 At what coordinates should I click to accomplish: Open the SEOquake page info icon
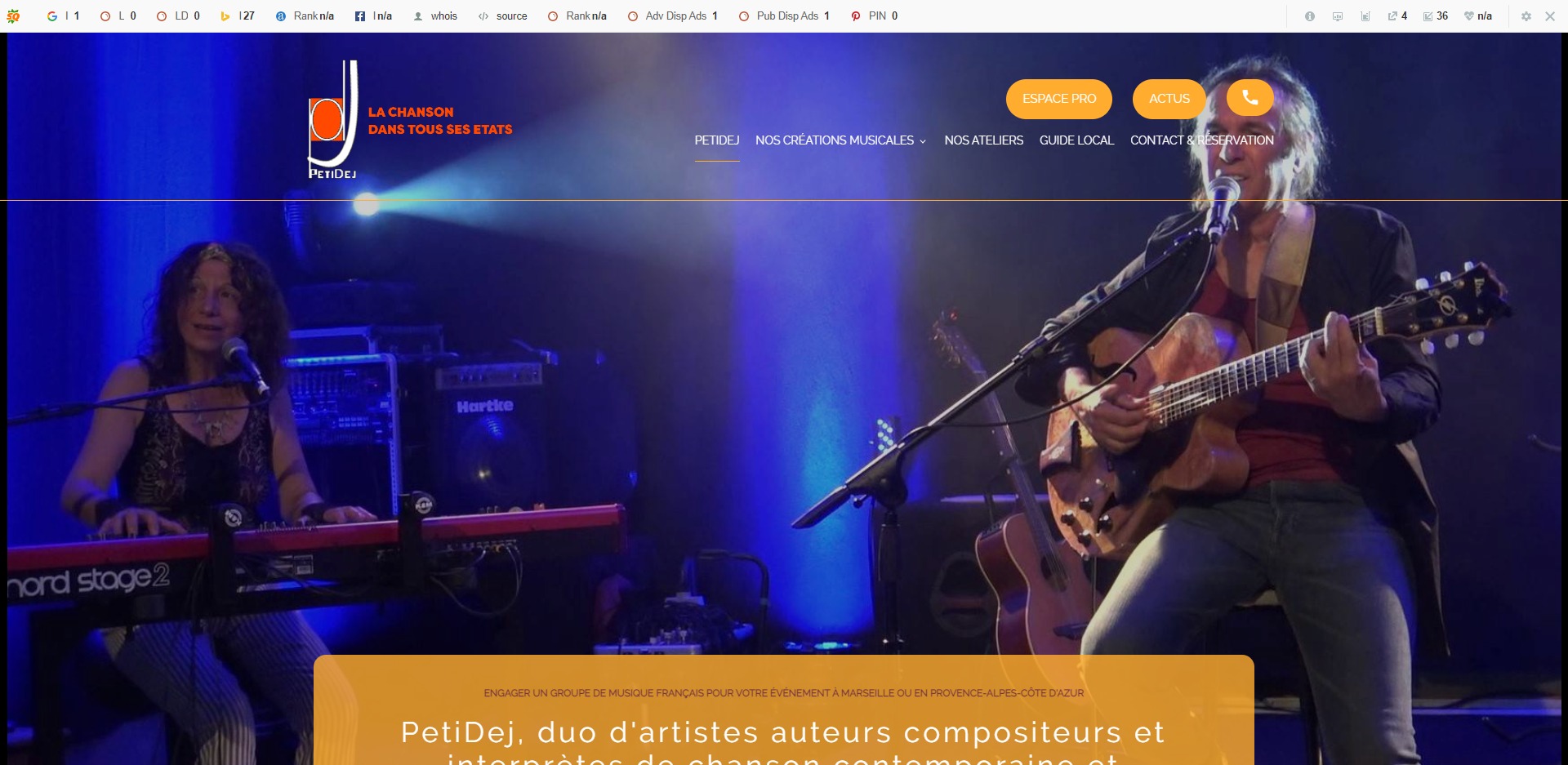click(x=1310, y=16)
